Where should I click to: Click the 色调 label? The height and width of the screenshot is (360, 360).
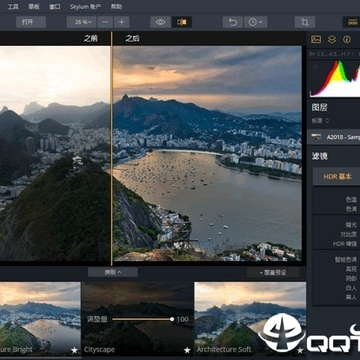(351, 208)
